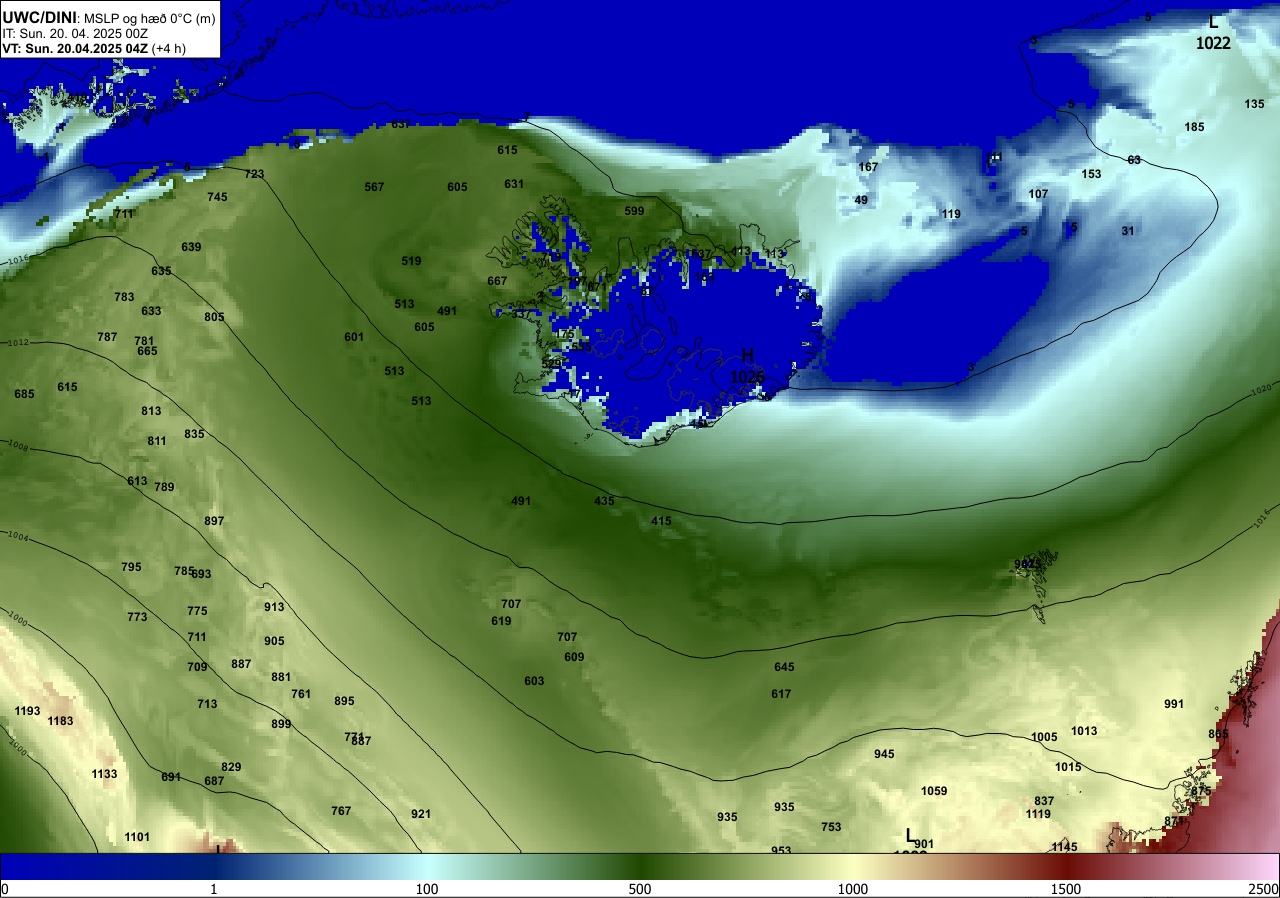Click the map value '119'
The height and width of the screenshot is (898, 1280).
coord(951,214)
